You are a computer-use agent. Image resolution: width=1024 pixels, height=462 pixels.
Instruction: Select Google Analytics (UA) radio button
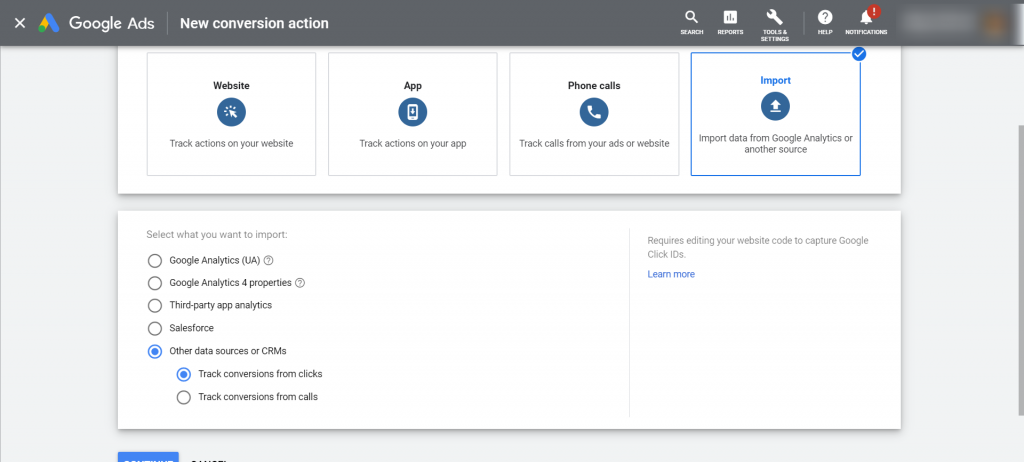[x=155, y=261]
